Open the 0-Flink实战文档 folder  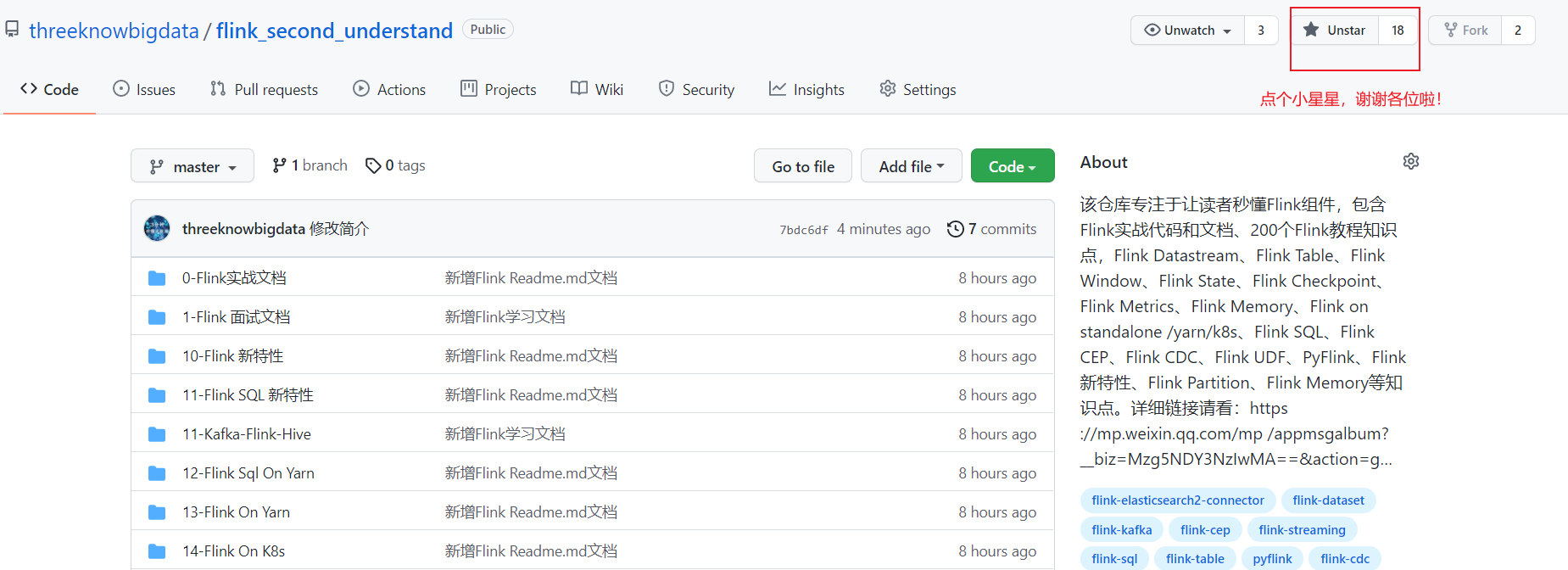pyautogui.click(x=234, y=278)
